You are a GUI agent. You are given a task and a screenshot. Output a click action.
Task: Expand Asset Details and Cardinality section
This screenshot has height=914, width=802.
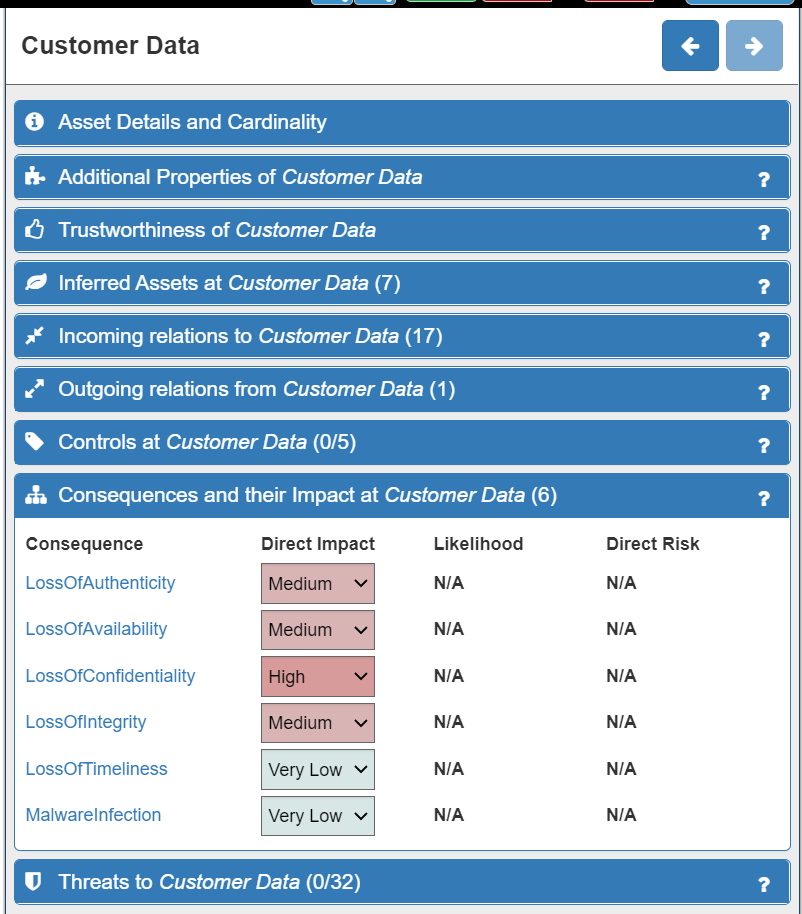[402, 122]
